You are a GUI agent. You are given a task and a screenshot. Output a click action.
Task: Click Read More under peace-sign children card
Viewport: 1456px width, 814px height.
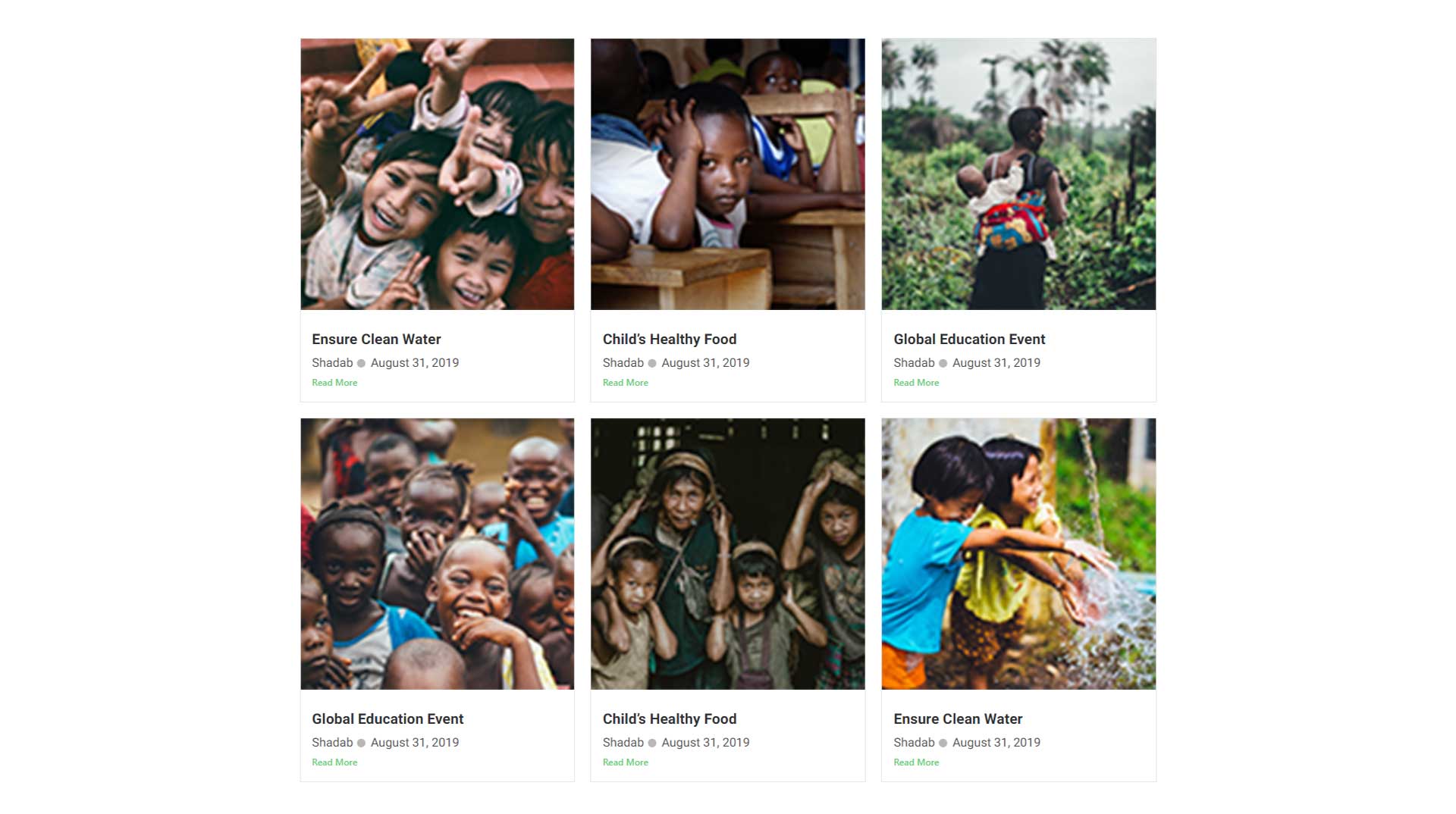(334, 383)
